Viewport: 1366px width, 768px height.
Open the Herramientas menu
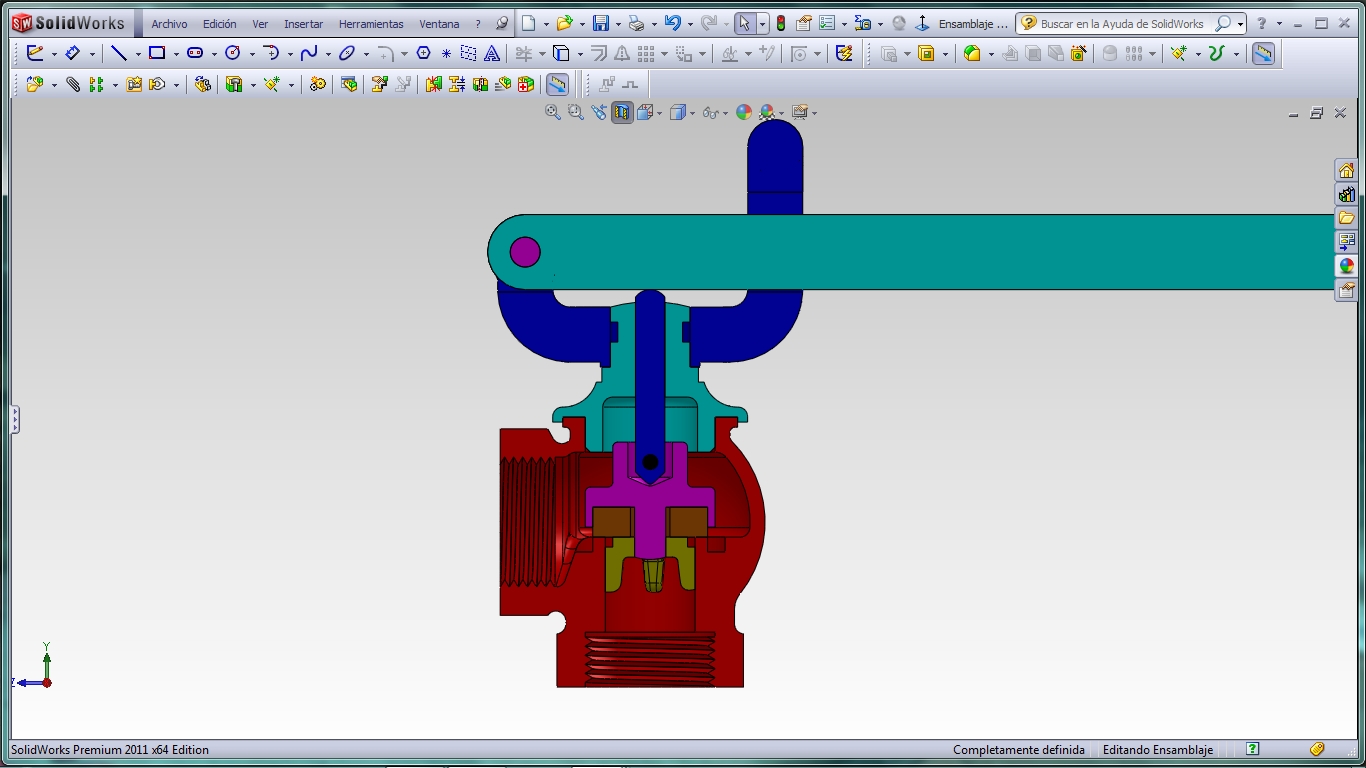[371, 24]
